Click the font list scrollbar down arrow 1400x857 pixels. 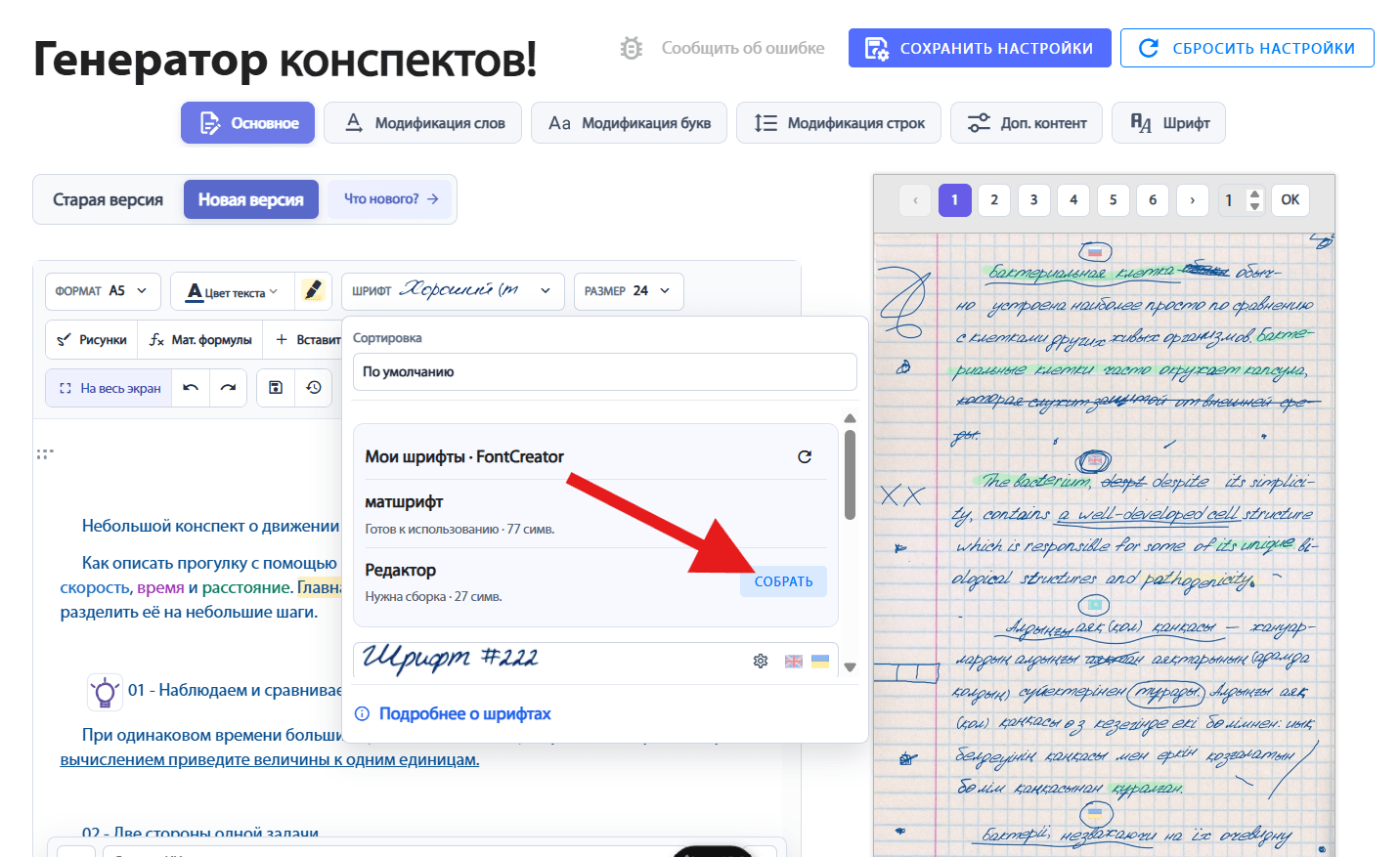850,667
